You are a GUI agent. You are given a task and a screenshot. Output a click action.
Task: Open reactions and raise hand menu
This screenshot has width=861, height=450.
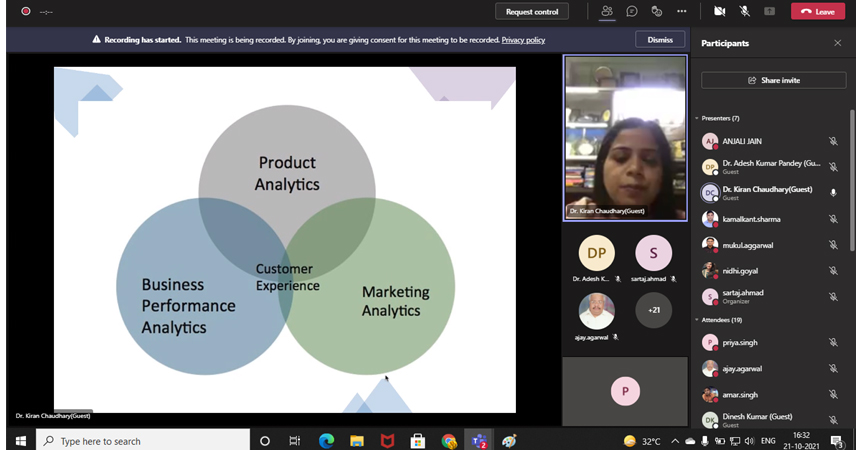[x=657, y=11]
